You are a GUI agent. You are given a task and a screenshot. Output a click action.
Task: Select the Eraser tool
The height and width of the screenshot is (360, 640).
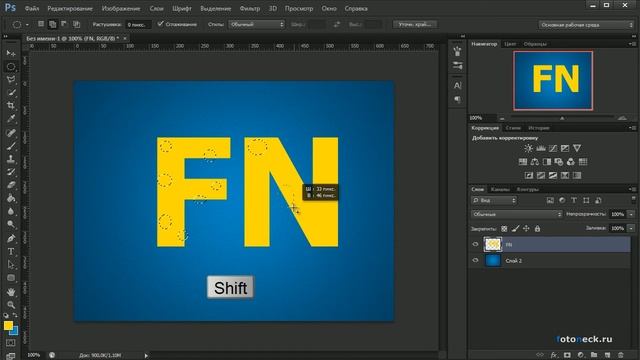(x=11, y=185)
